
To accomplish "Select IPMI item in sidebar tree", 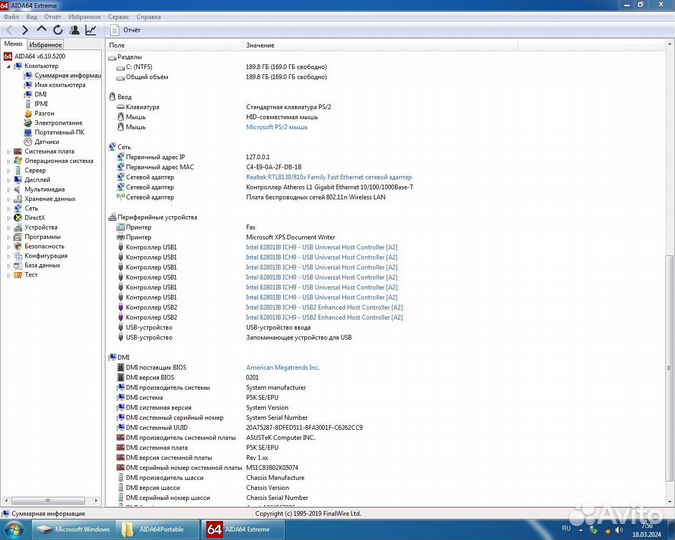I will pos(41,104).
